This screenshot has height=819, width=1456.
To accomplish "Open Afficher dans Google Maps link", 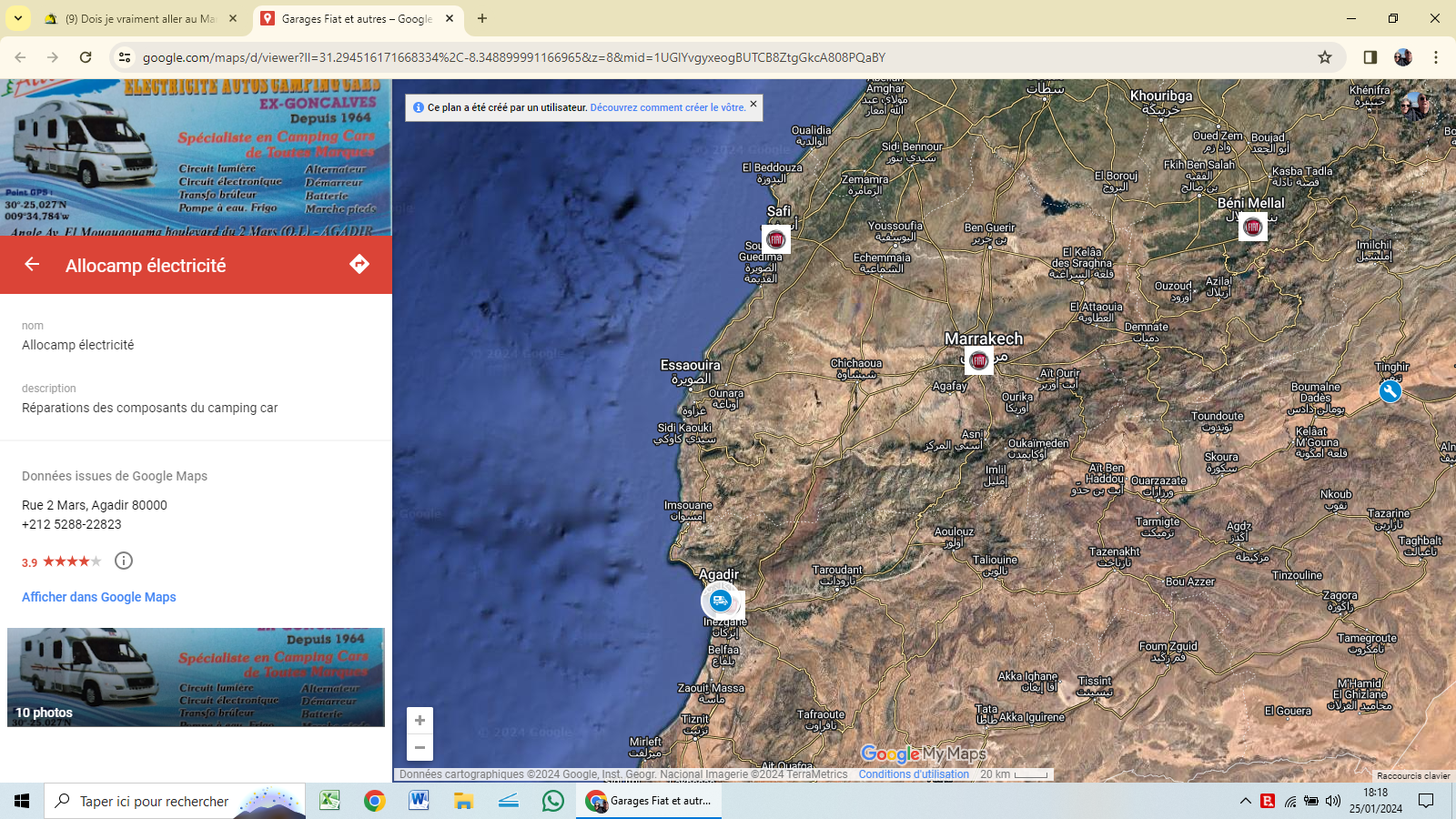I will point(99,597).
